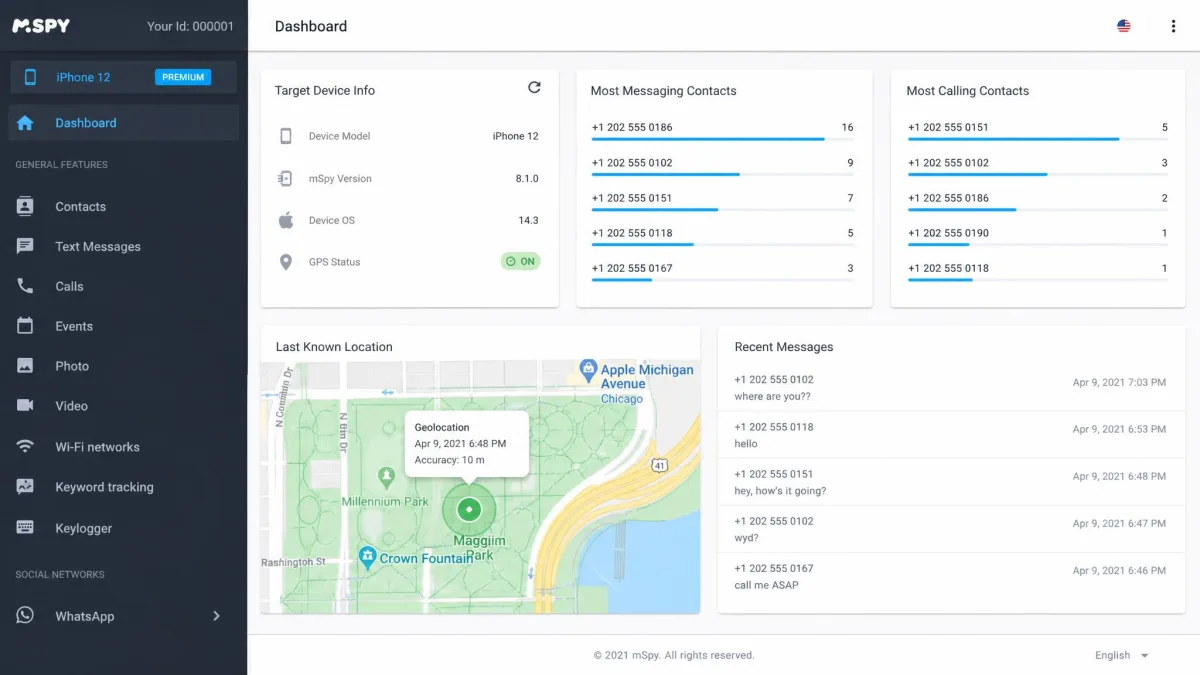Click +1 202 555 0190 in Most Calling Contacts

[x=948, y=233]
